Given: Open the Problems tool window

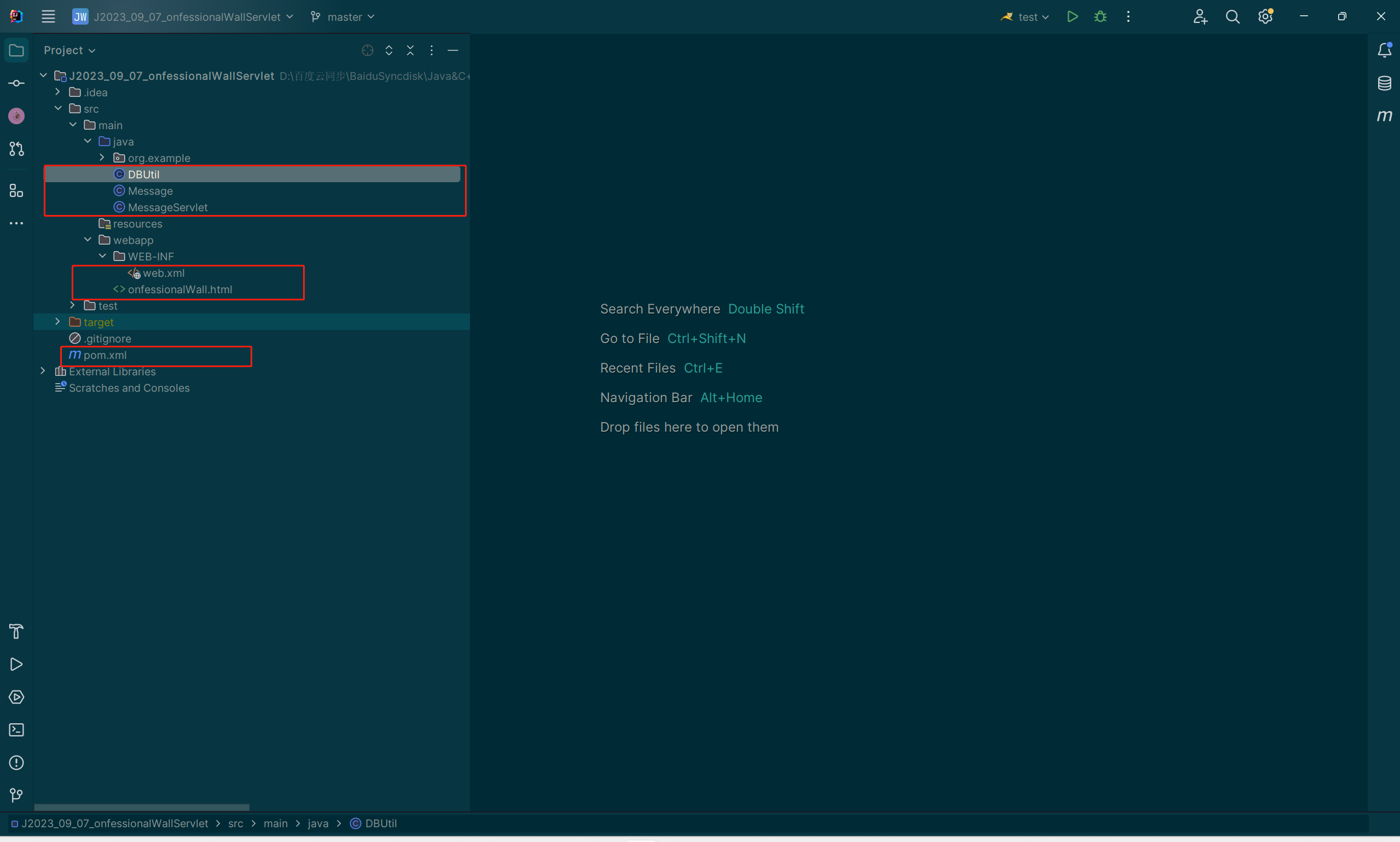Looking at the screenshot, I should coord(16,763).
